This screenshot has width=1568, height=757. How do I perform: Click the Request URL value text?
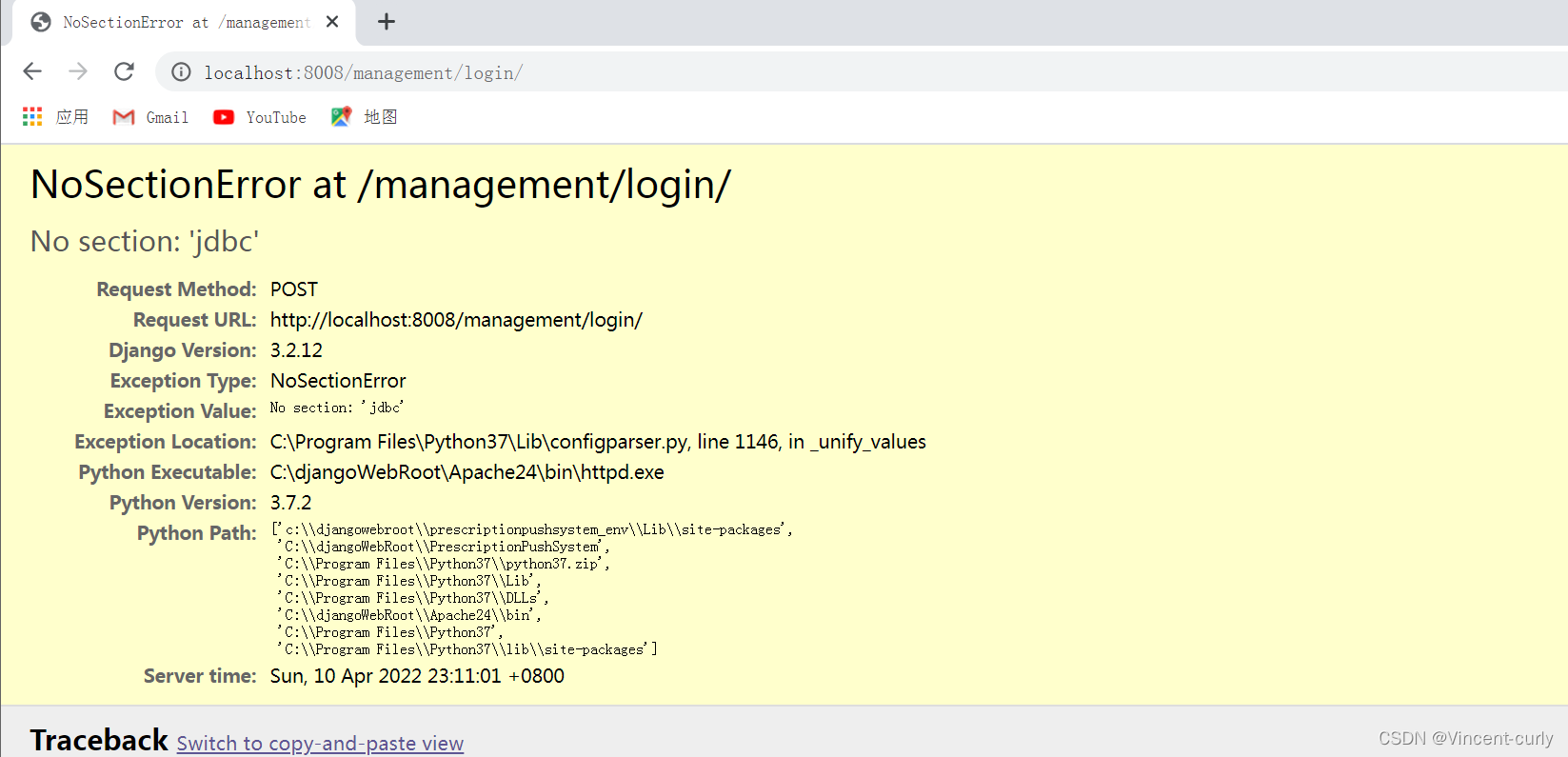(456, 320)
